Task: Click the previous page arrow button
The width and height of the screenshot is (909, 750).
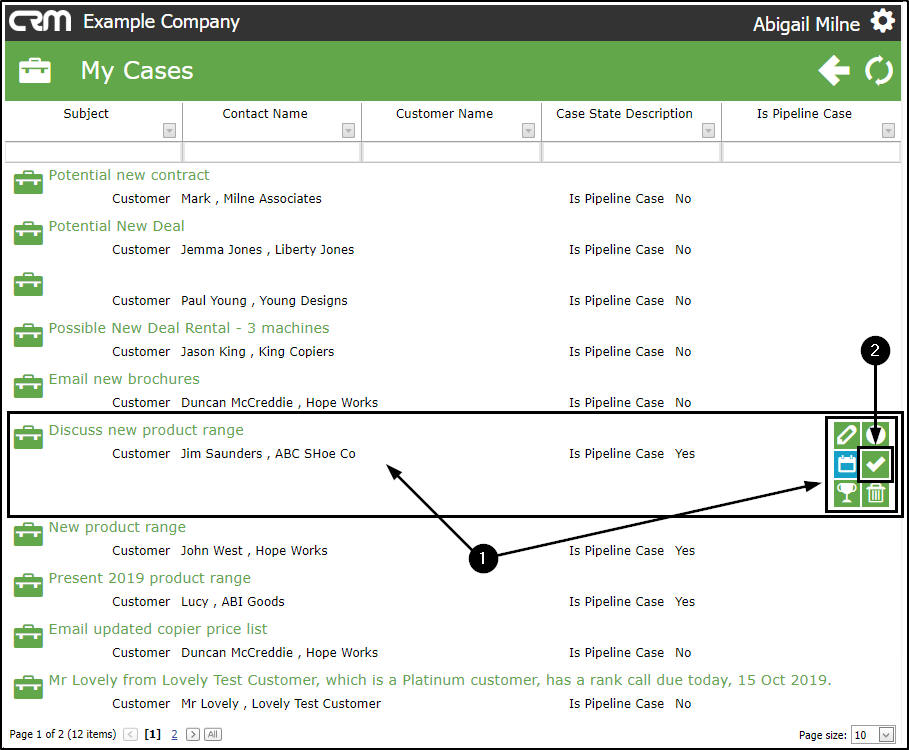Action: tap(130, 734)
